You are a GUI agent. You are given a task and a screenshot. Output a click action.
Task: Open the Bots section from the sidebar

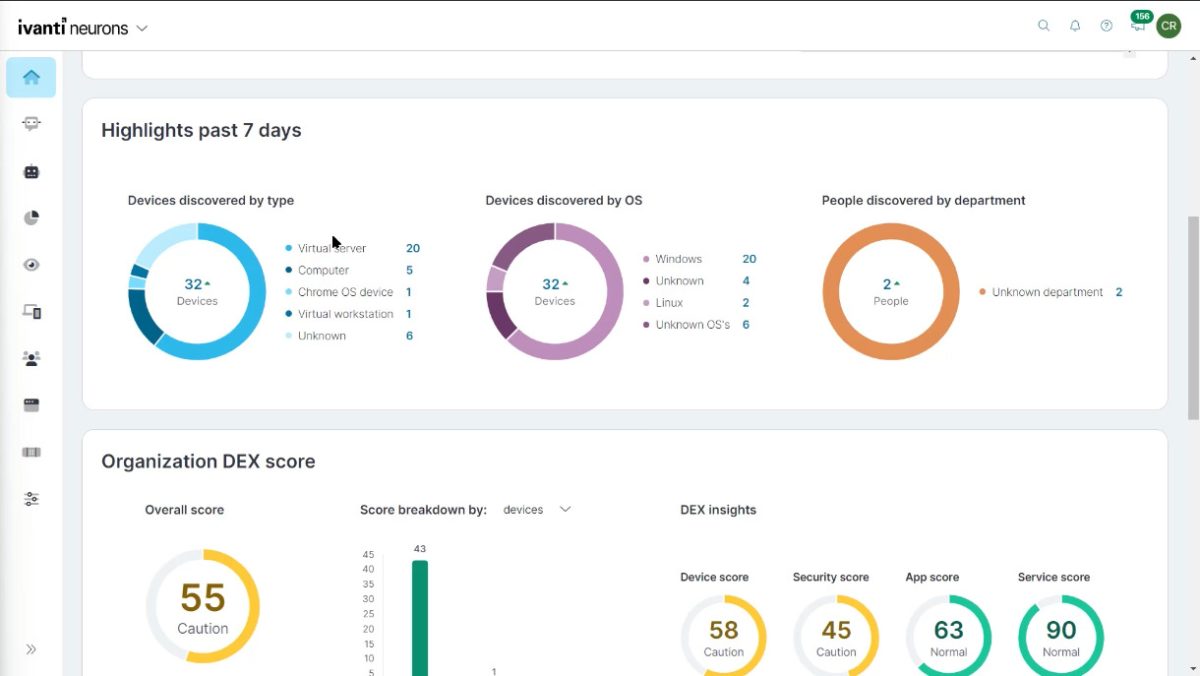coord(31,171)
